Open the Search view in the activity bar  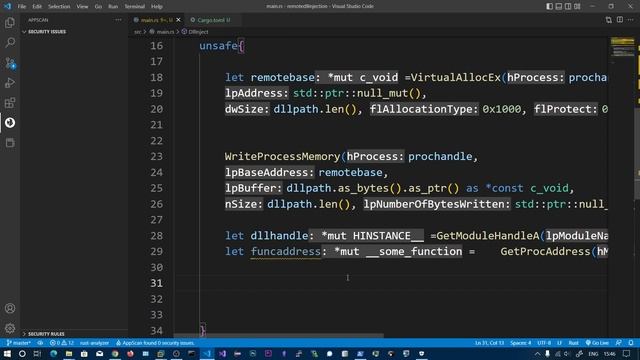pyautogui.click(x=10, y=42)
